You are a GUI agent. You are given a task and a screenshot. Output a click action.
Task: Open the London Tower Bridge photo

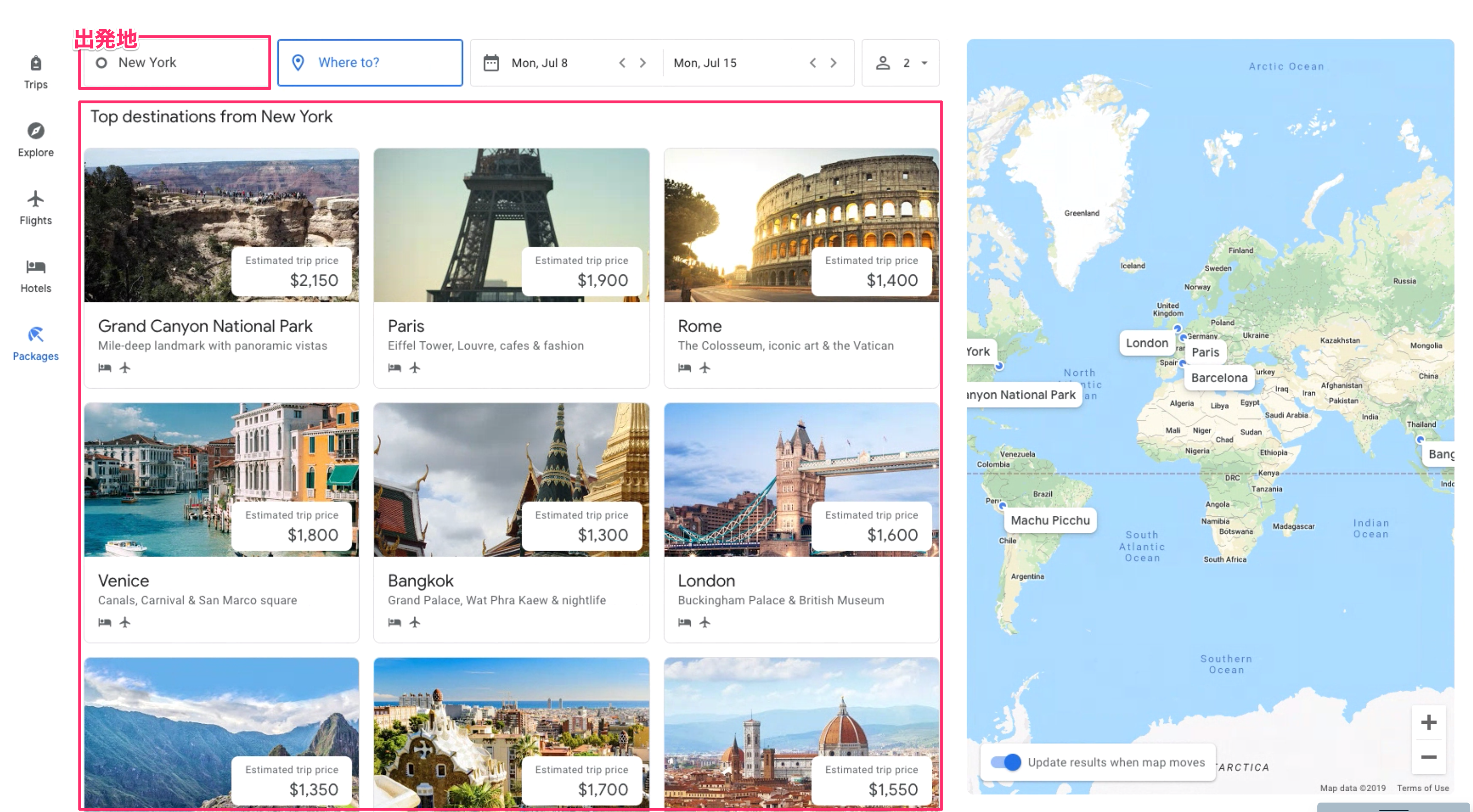tap(801, 480)
